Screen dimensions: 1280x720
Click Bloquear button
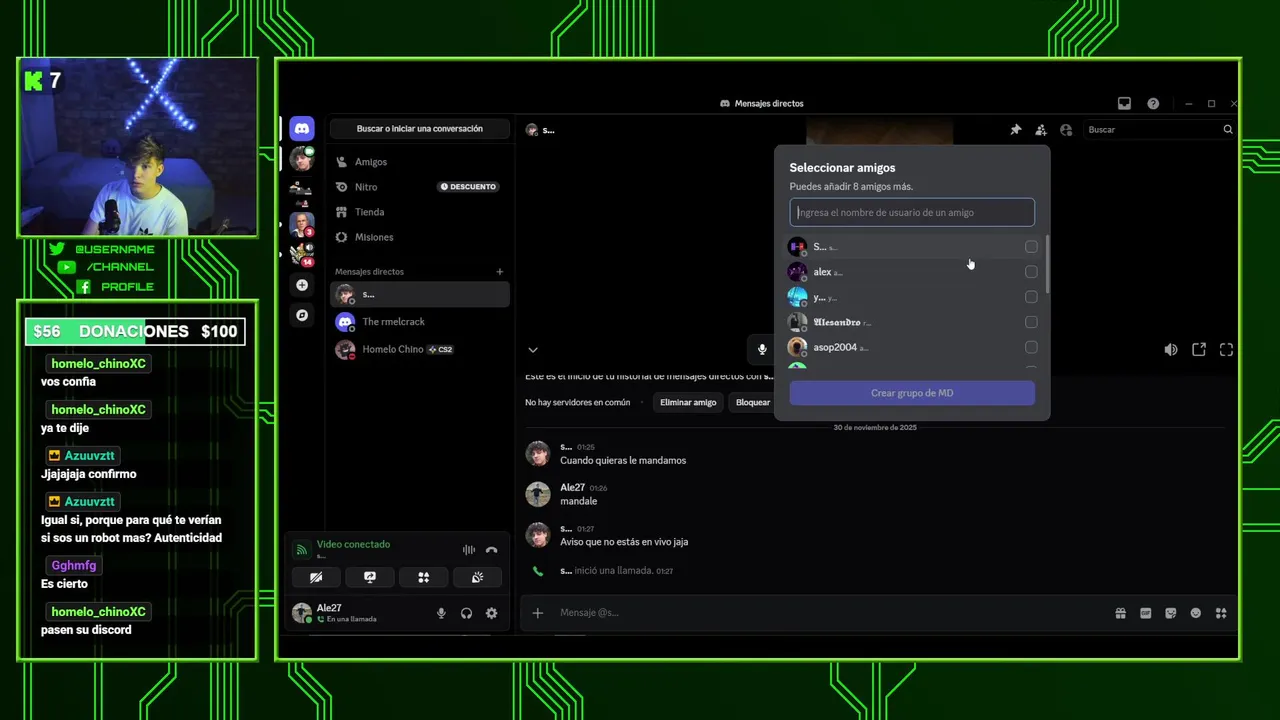pyautogui.click(x=752, y=402)
